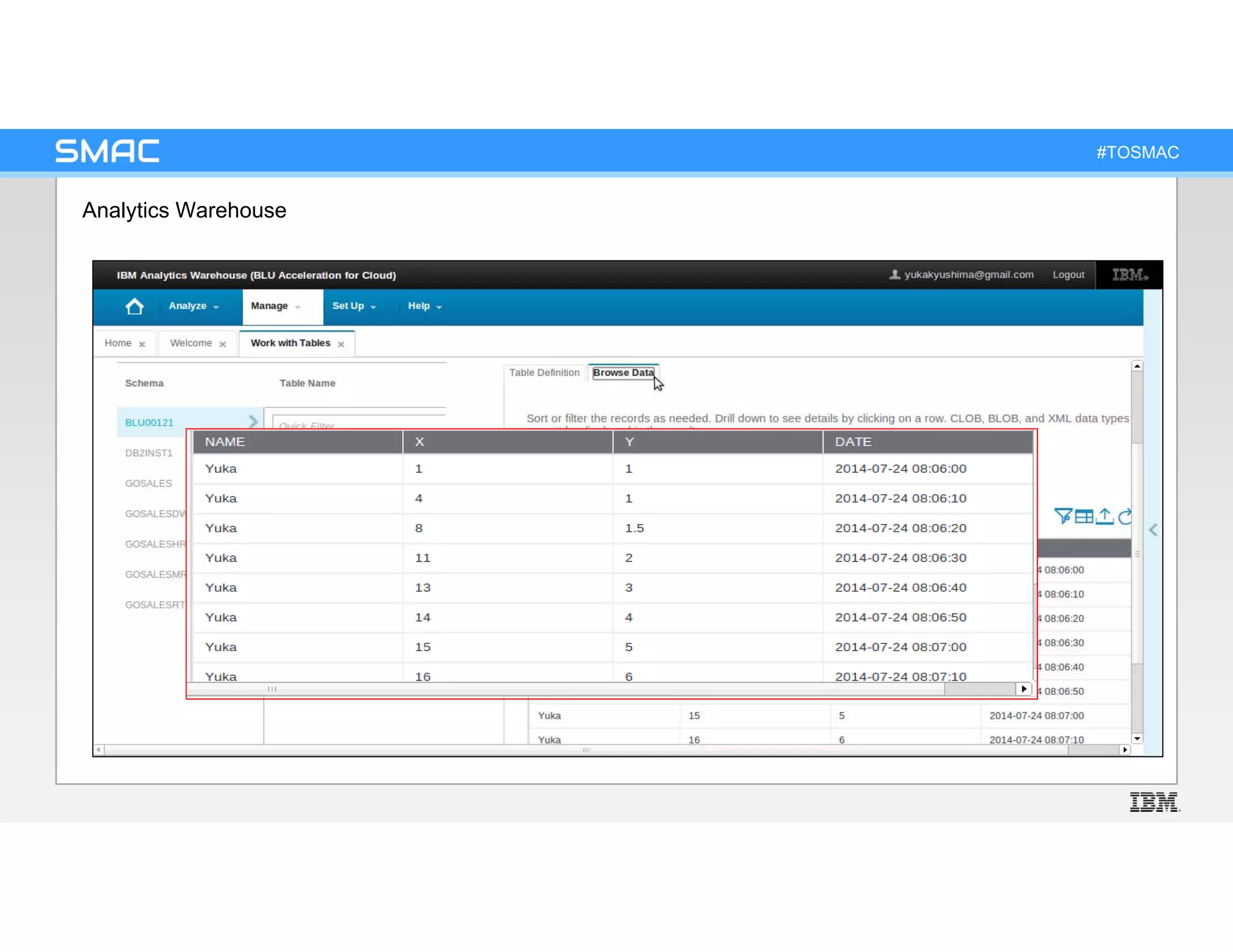Select the Work with Tables tab
This screenshot has width=1233, height=952.
[290, 343]
